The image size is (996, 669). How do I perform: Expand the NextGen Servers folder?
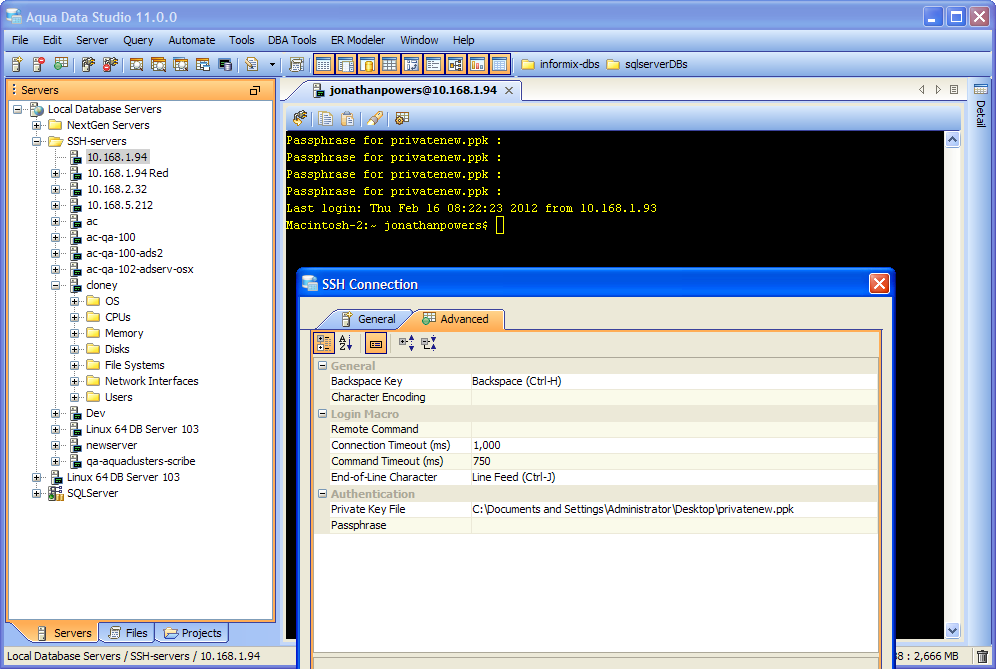(38, 125)
